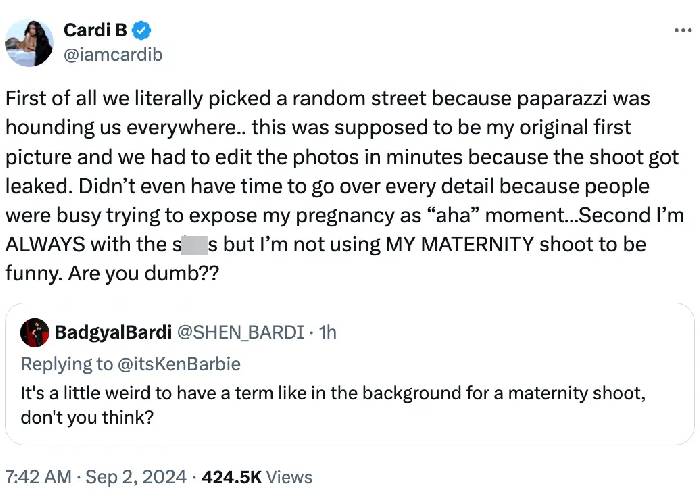Open the BadgyalBardi display name

(110, 332)
